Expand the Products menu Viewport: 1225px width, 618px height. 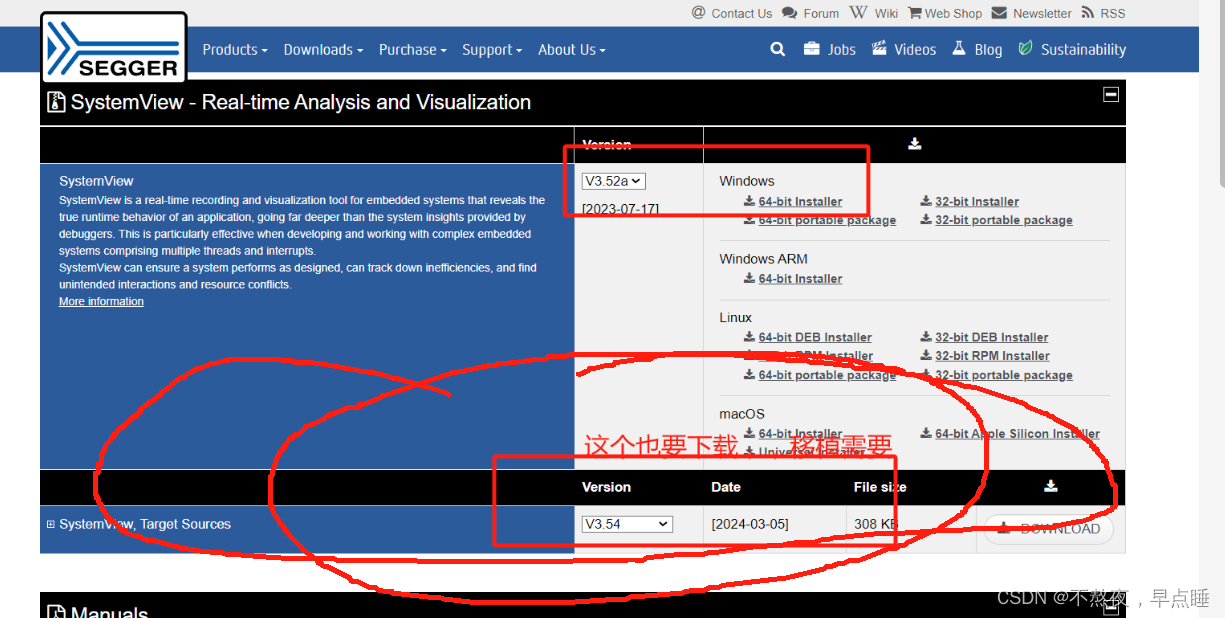(235, 49)
